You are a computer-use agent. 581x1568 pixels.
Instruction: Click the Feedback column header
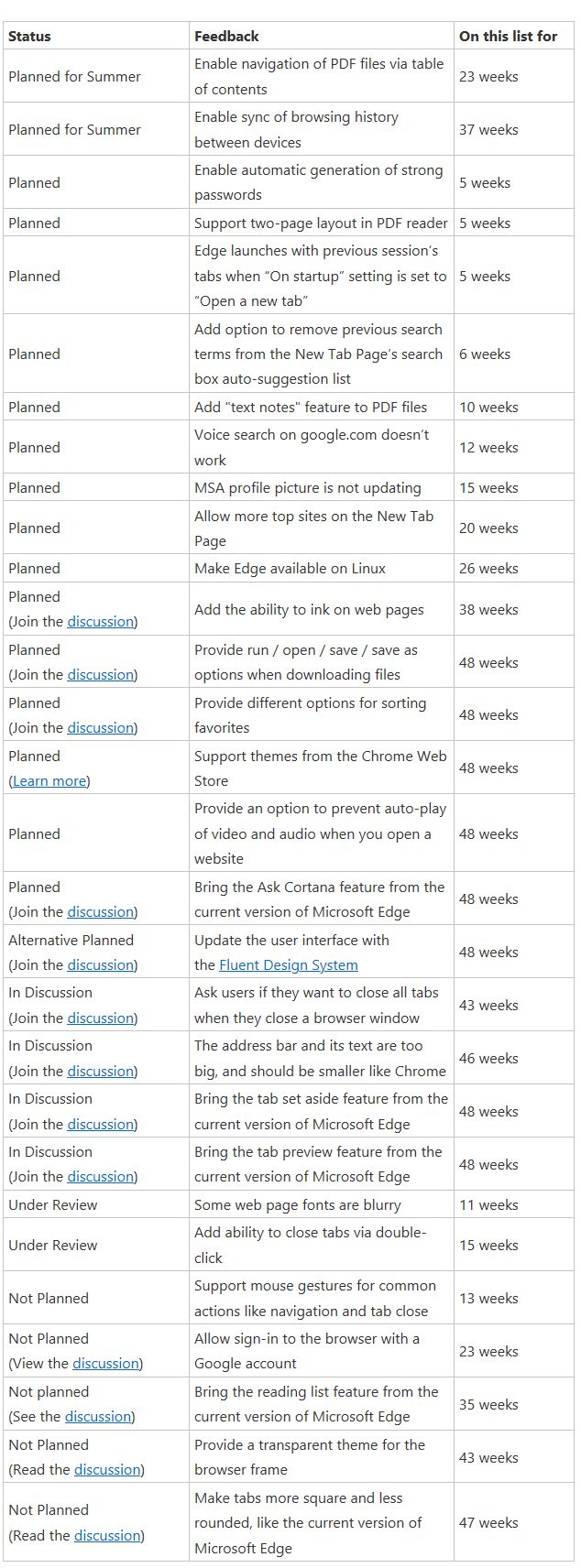point(226,37)
